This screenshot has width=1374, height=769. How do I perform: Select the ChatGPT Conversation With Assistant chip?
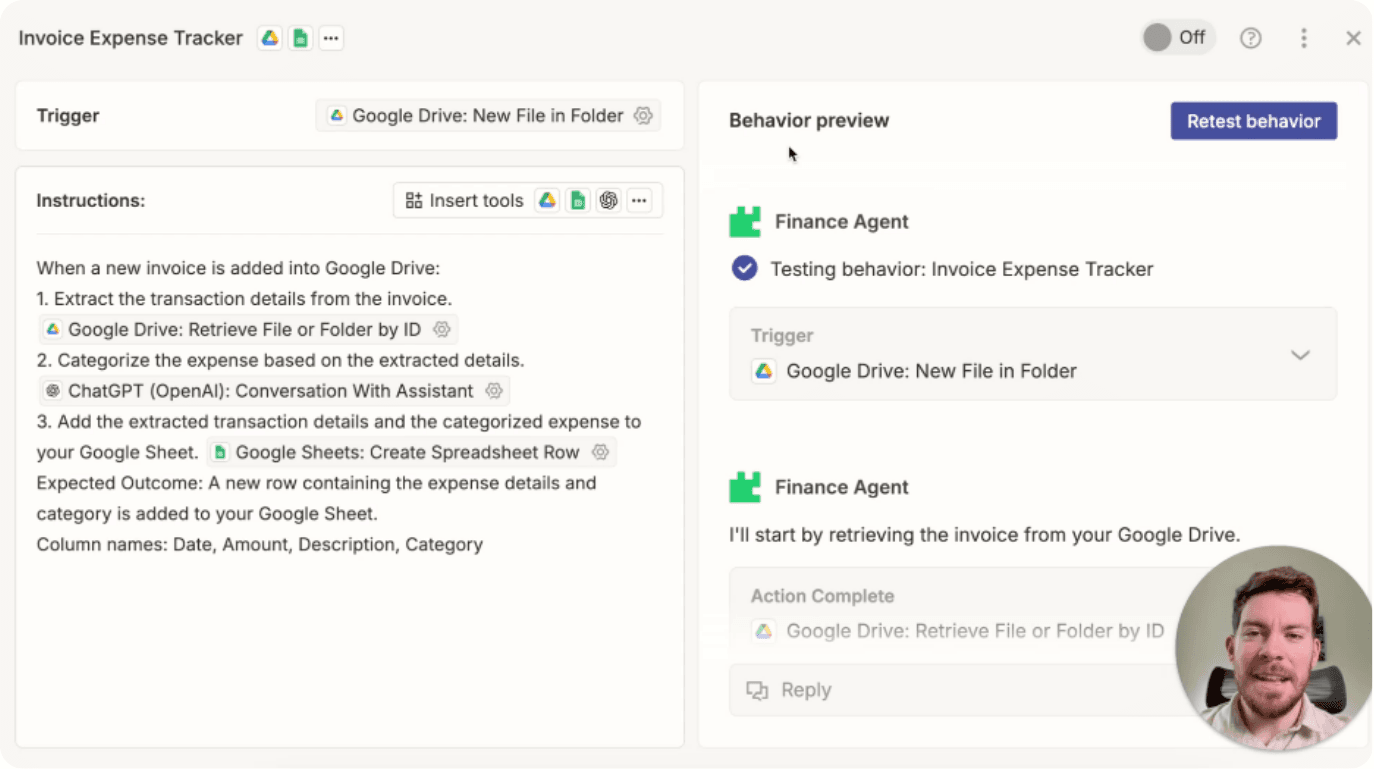pyautogui.click(x=274, y=390)
